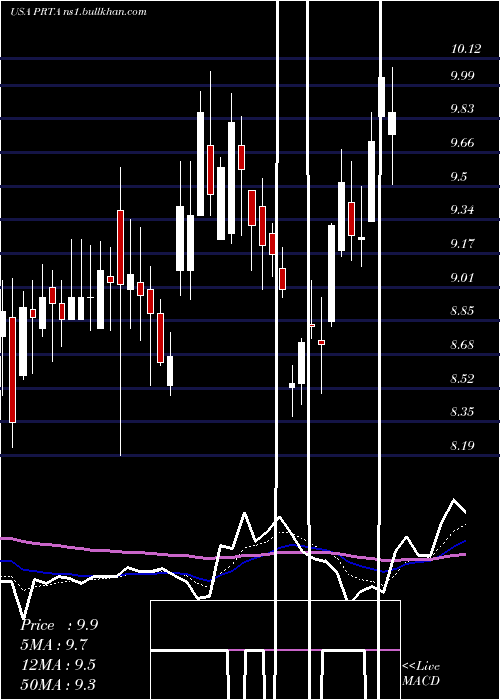This screenshot has height=700, width=500.
Task: Click the large red candle at the far left
Action: [12, 370]
